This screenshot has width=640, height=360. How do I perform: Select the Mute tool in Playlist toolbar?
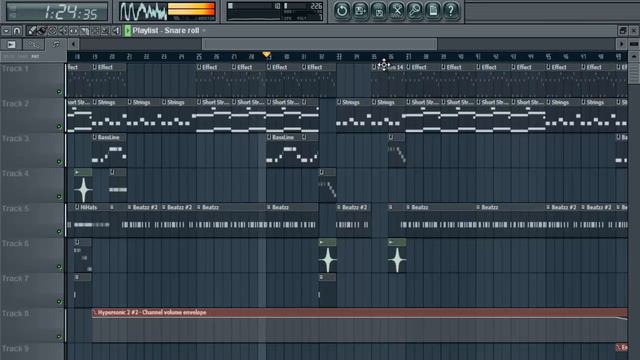(63, 31)
